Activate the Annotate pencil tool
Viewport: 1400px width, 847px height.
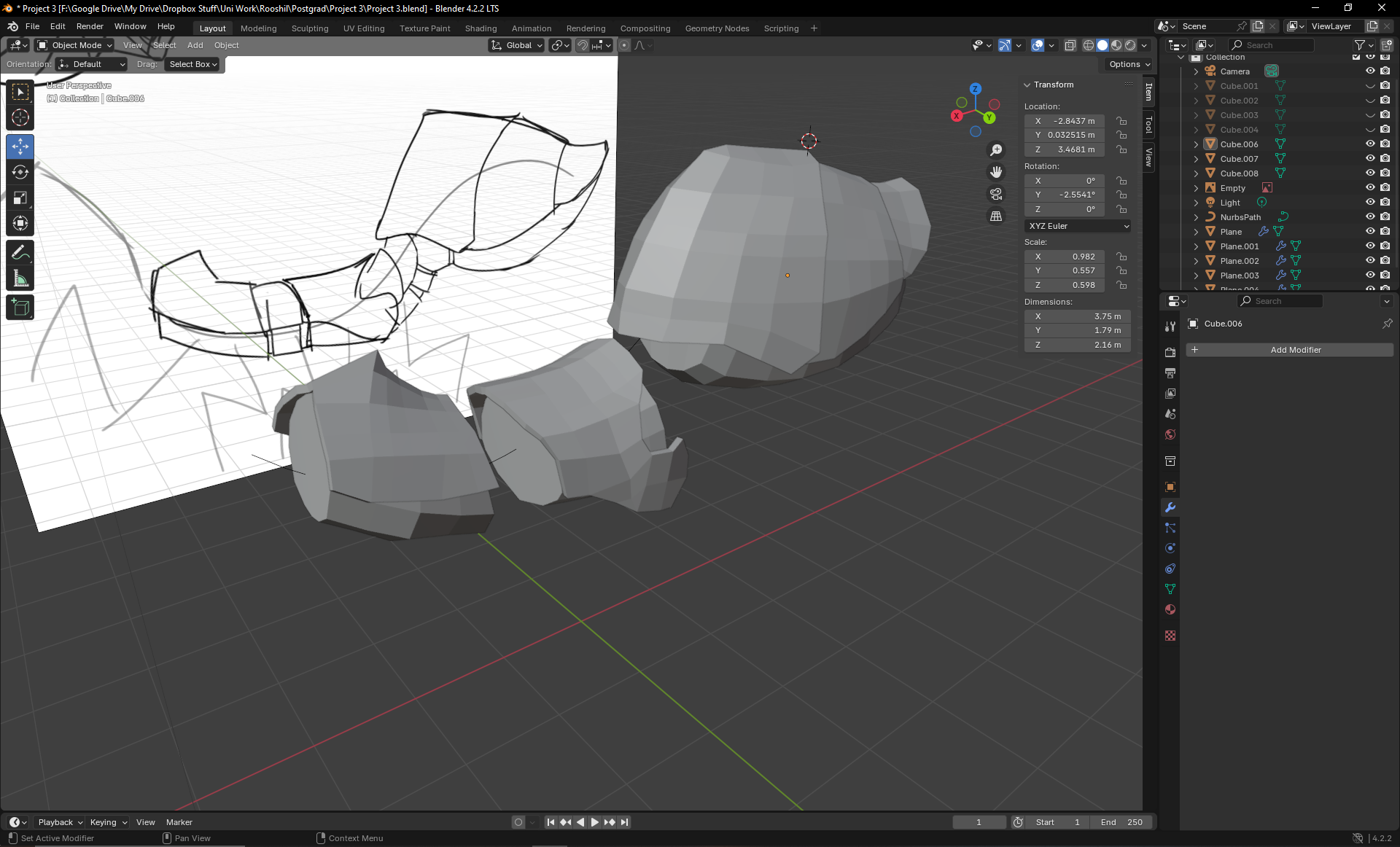[20, 253]
